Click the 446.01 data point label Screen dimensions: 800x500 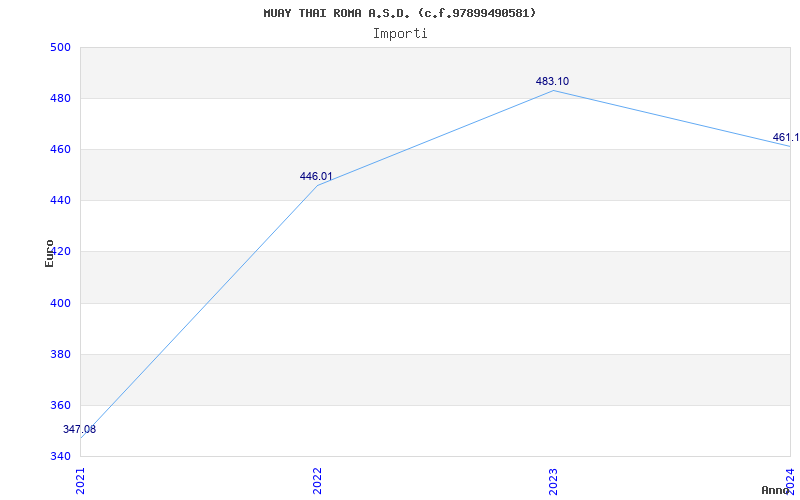[316, 177]
